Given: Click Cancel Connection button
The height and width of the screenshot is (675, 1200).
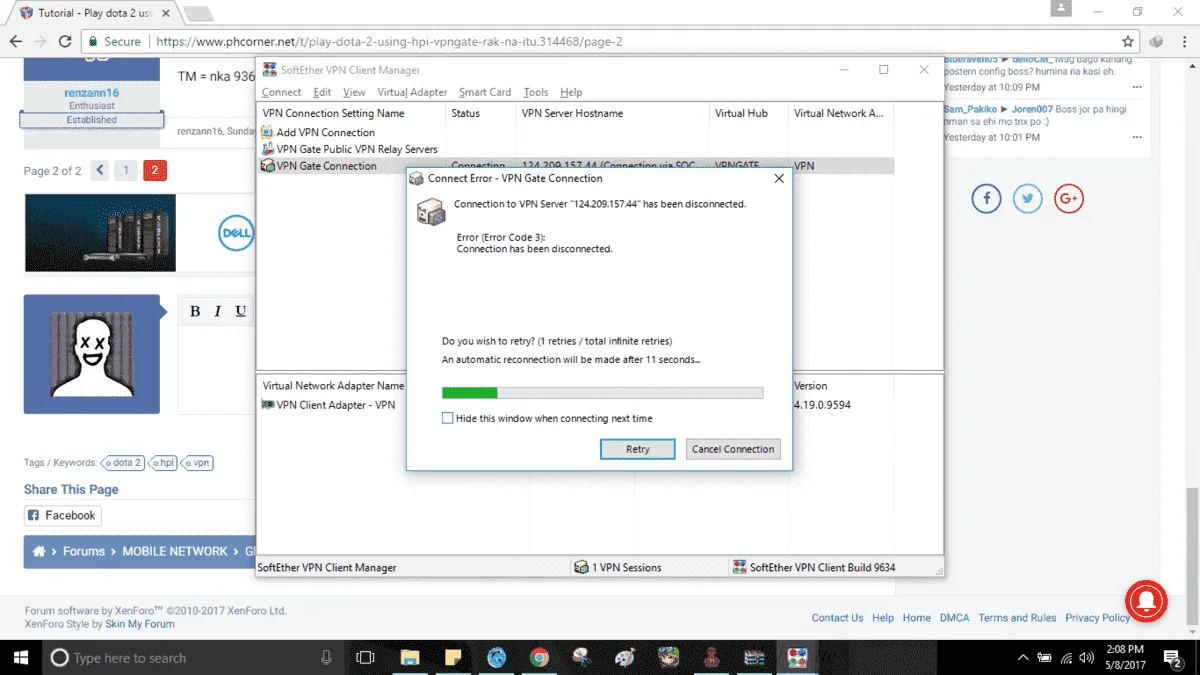Looking at the screenshot, I should click(x=733, y=449).
